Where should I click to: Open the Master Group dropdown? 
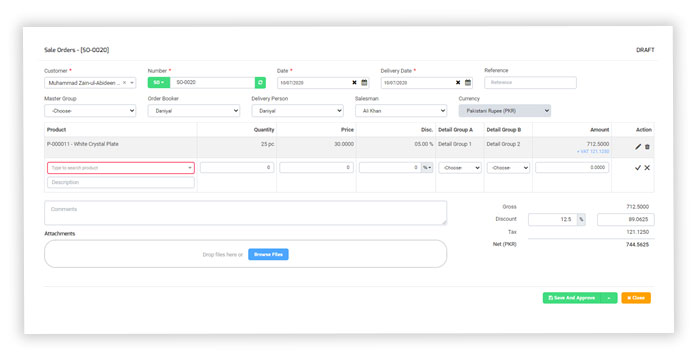90,110
